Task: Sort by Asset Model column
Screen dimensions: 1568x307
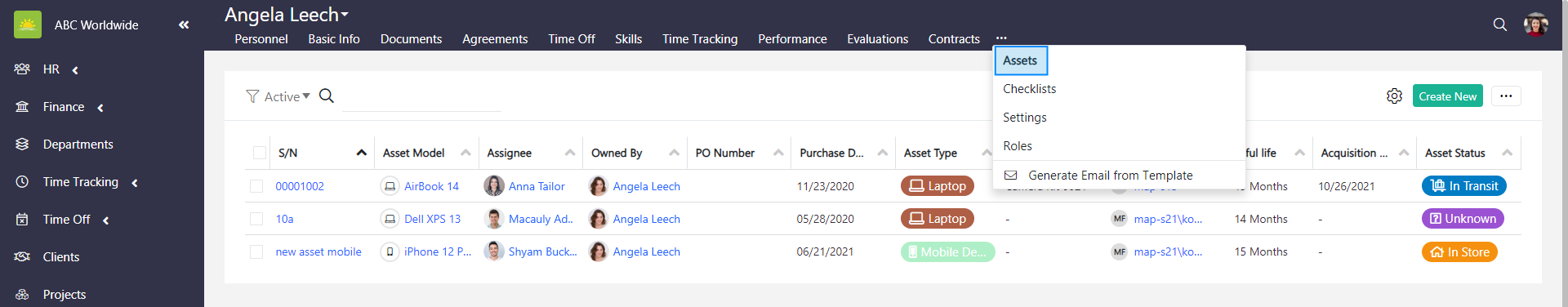Action: click(x=465, y=153)
